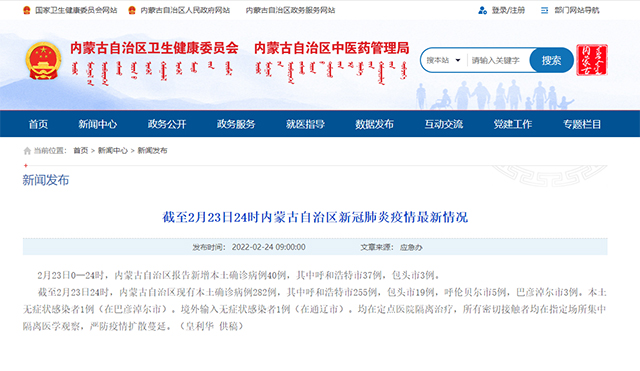Click emblem icon beside 内蒙古自治区人民政府网站
640x371 pixels.
pyautogui.click(x=131, y=10)
